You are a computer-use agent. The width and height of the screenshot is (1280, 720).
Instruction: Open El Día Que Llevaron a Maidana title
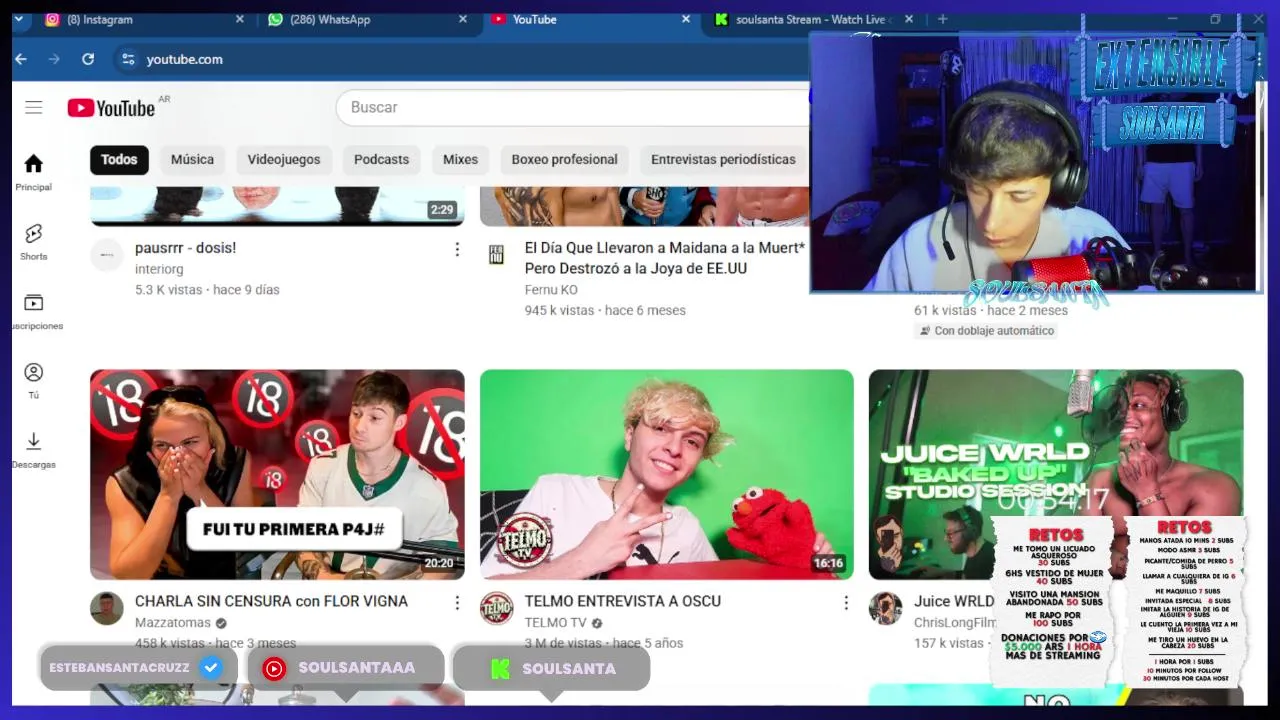click(x=665, y=258)
